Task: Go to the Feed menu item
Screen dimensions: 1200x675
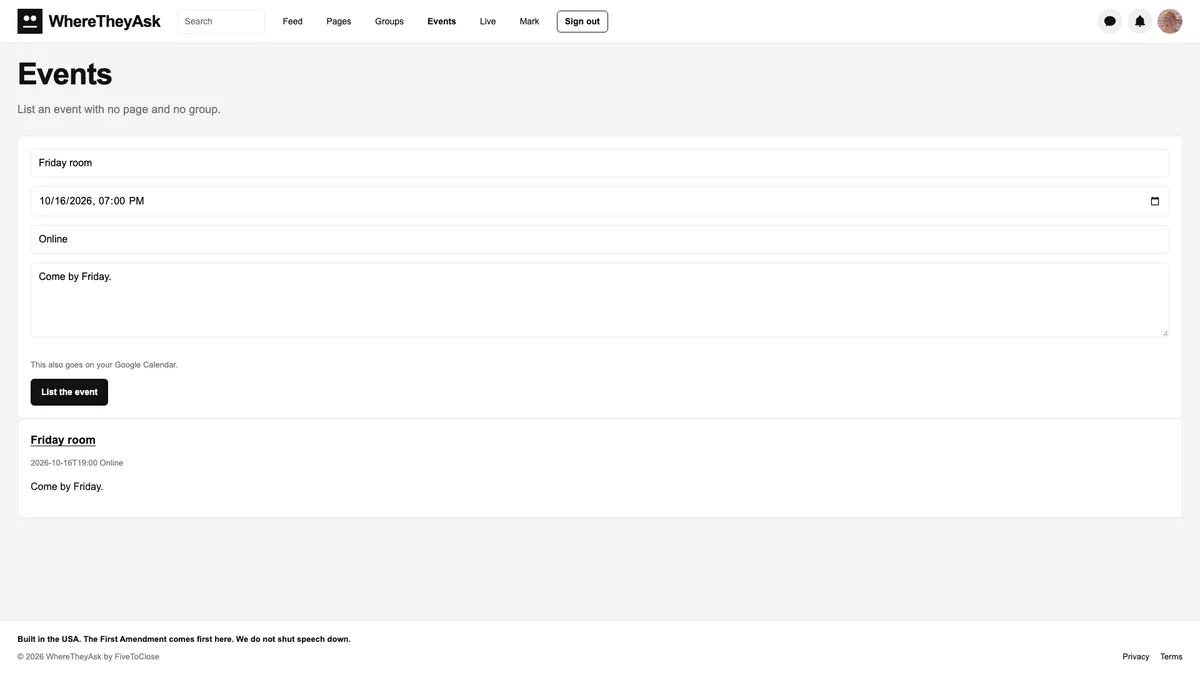Action: point(293,21)
